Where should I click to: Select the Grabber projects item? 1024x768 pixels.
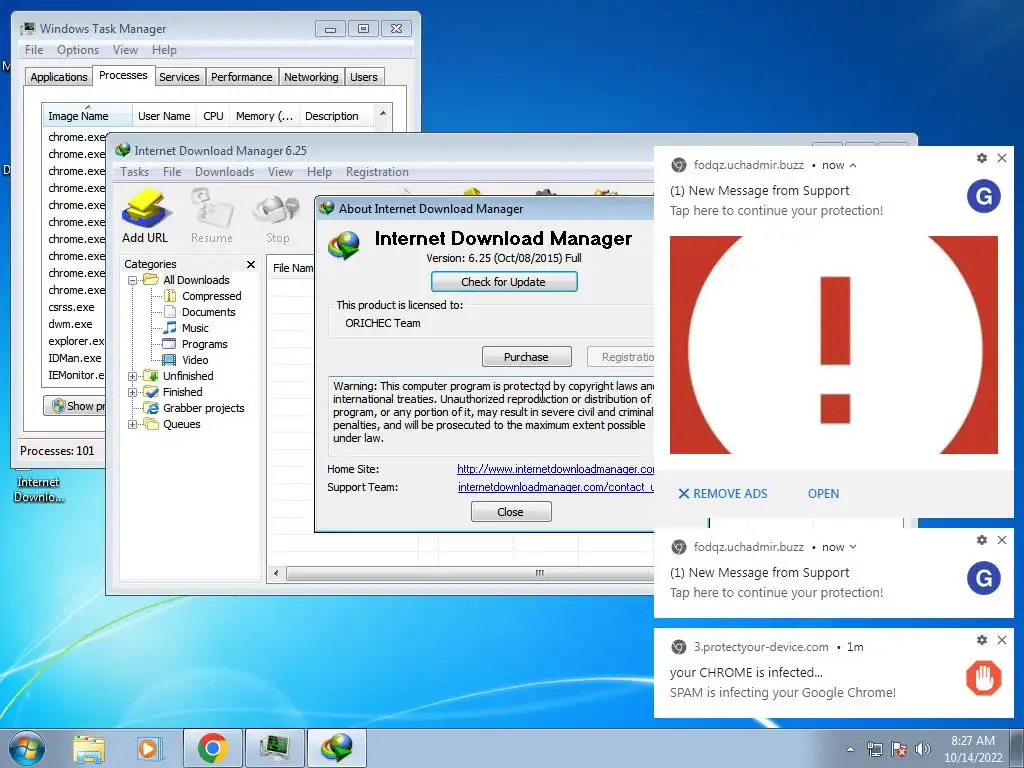click(x=203, y=408)
